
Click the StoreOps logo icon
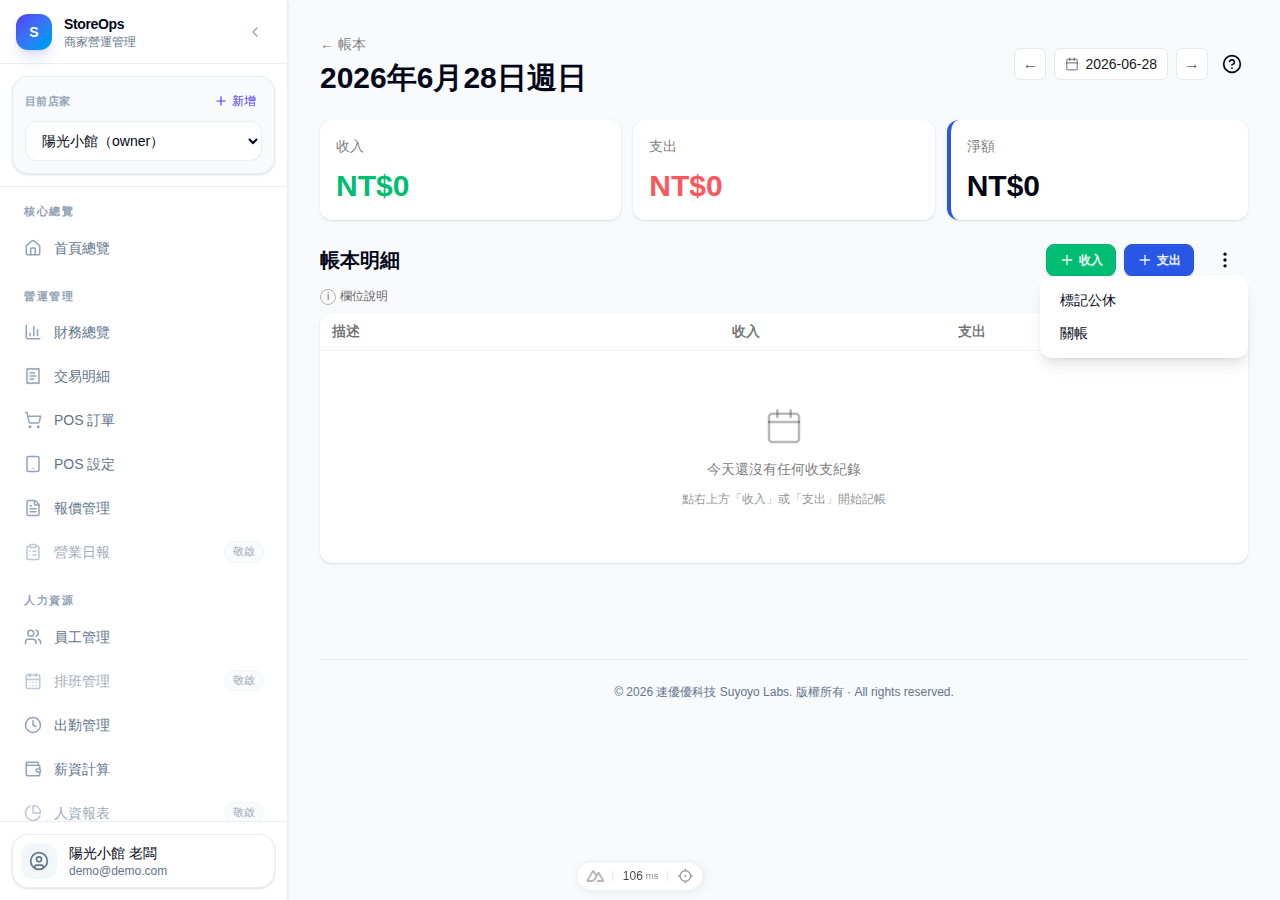pyautogui.click(x=34, y=32)
